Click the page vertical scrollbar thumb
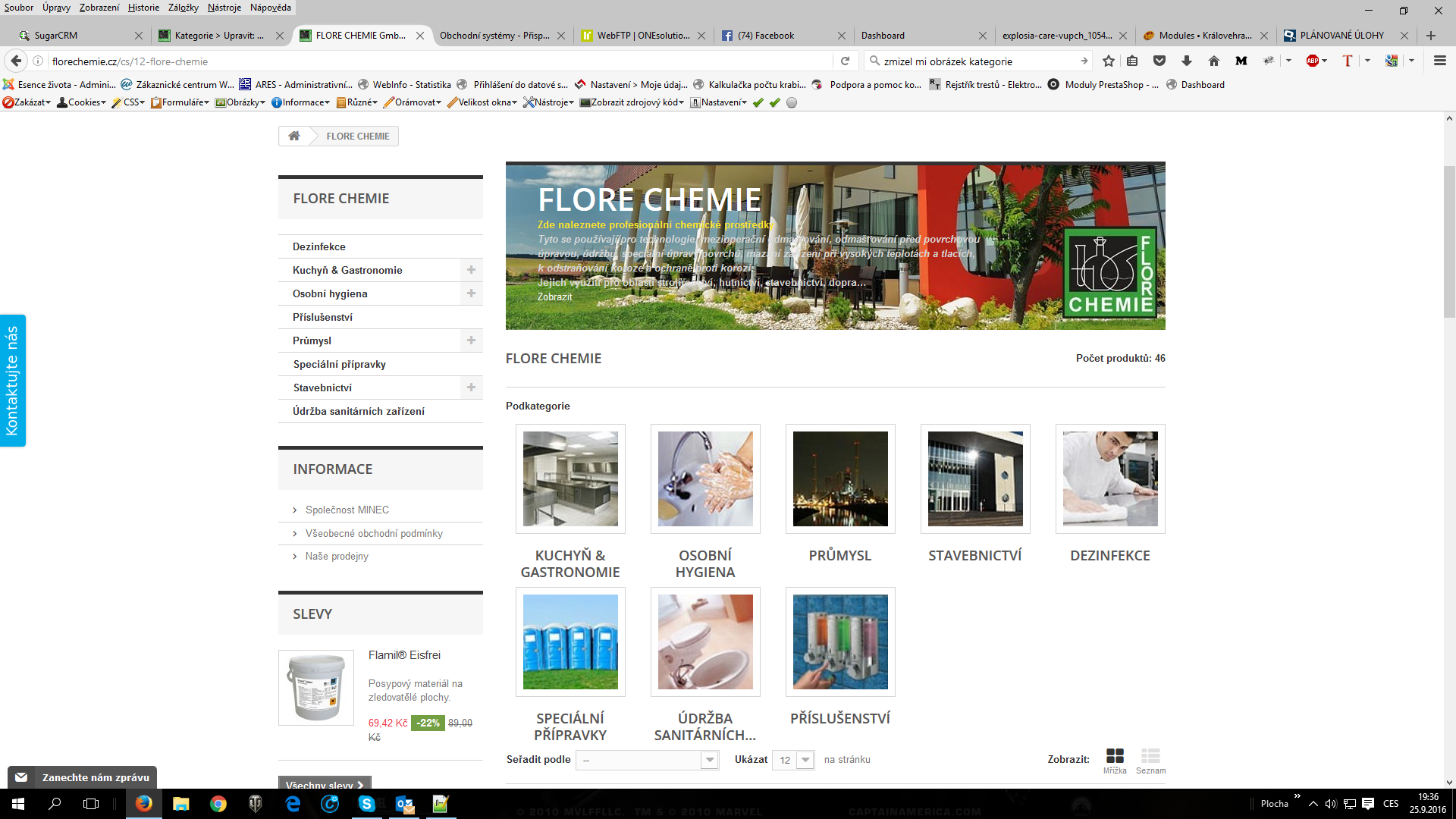The height and width of the screenshot is (819, 1456). 1449,241
